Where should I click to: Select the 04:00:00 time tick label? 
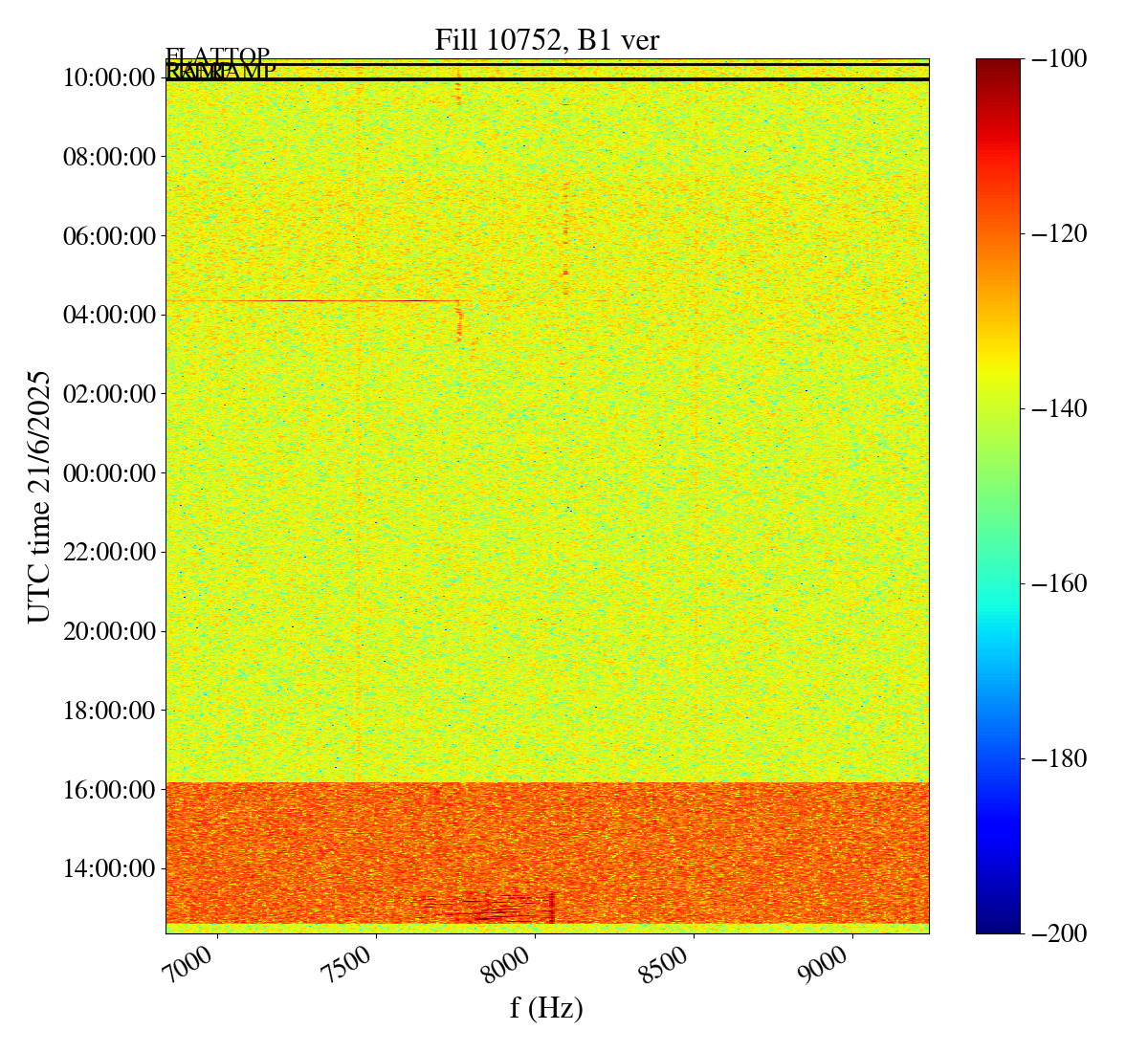click(x=109, y=315)
